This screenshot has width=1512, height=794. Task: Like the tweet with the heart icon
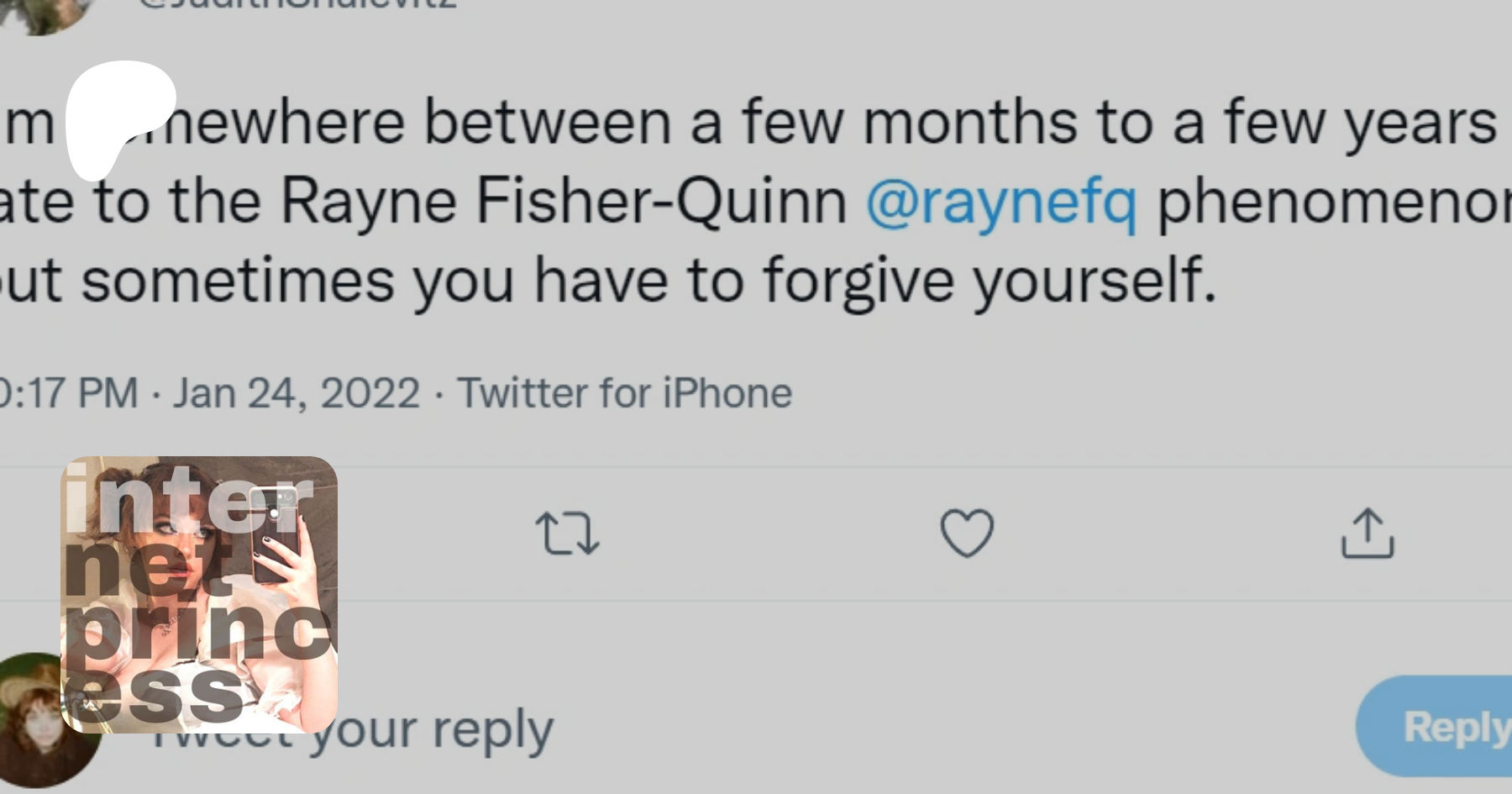tap(967, 533)
